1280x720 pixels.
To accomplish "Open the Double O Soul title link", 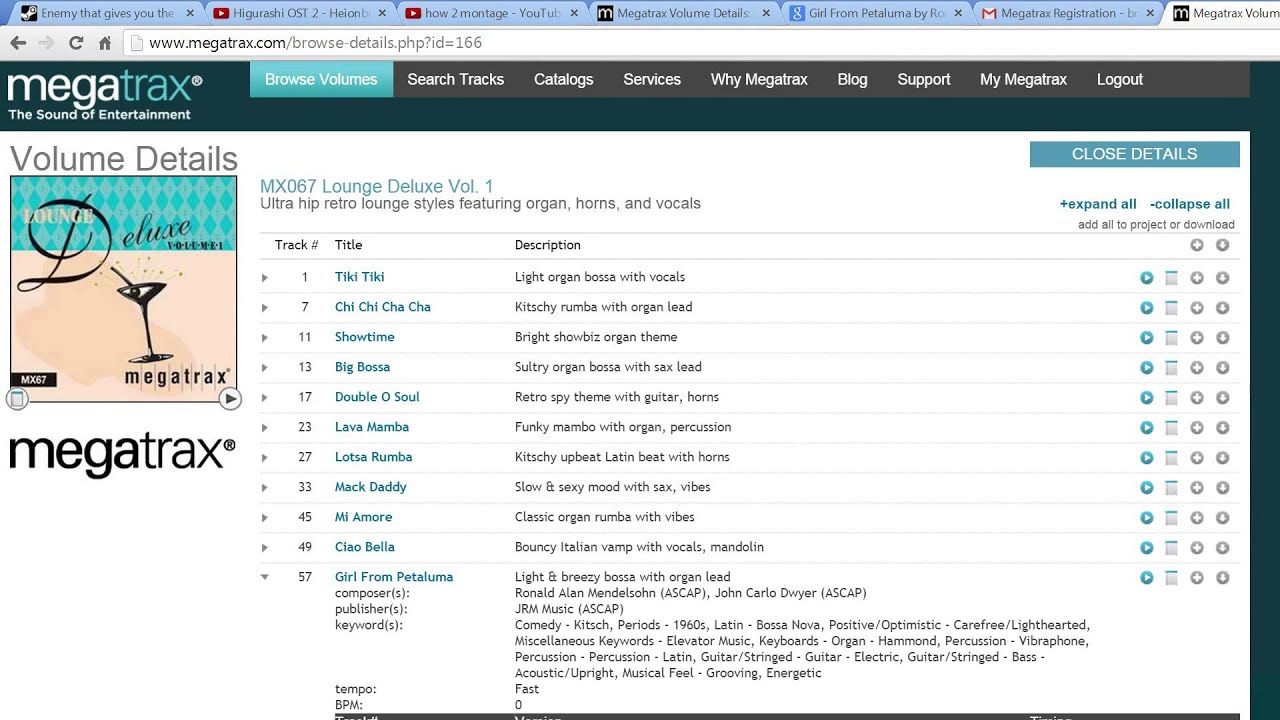I will pyautogui.click(x=377, y=397).
